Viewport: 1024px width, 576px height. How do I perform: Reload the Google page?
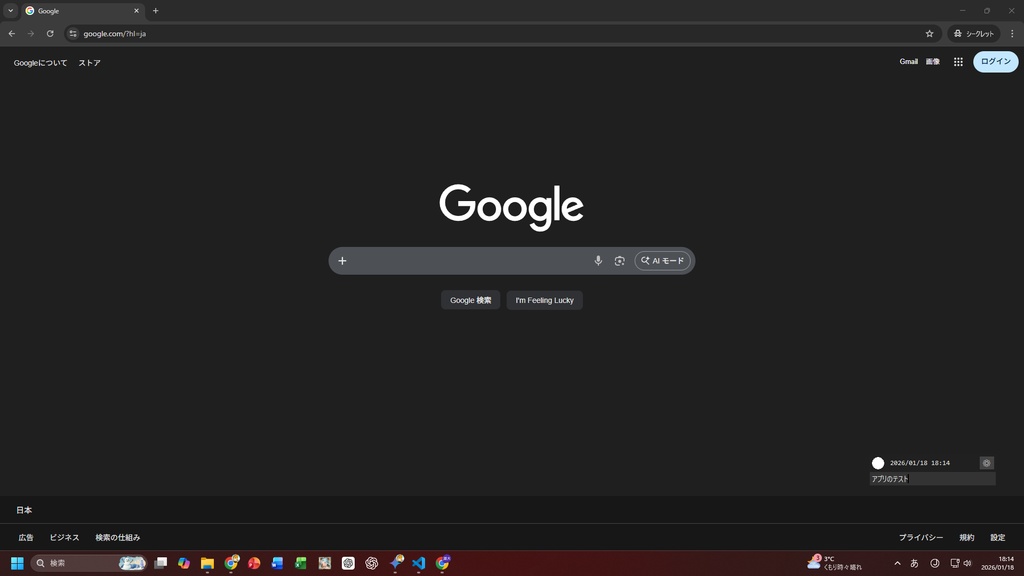[x=50, y=33]
